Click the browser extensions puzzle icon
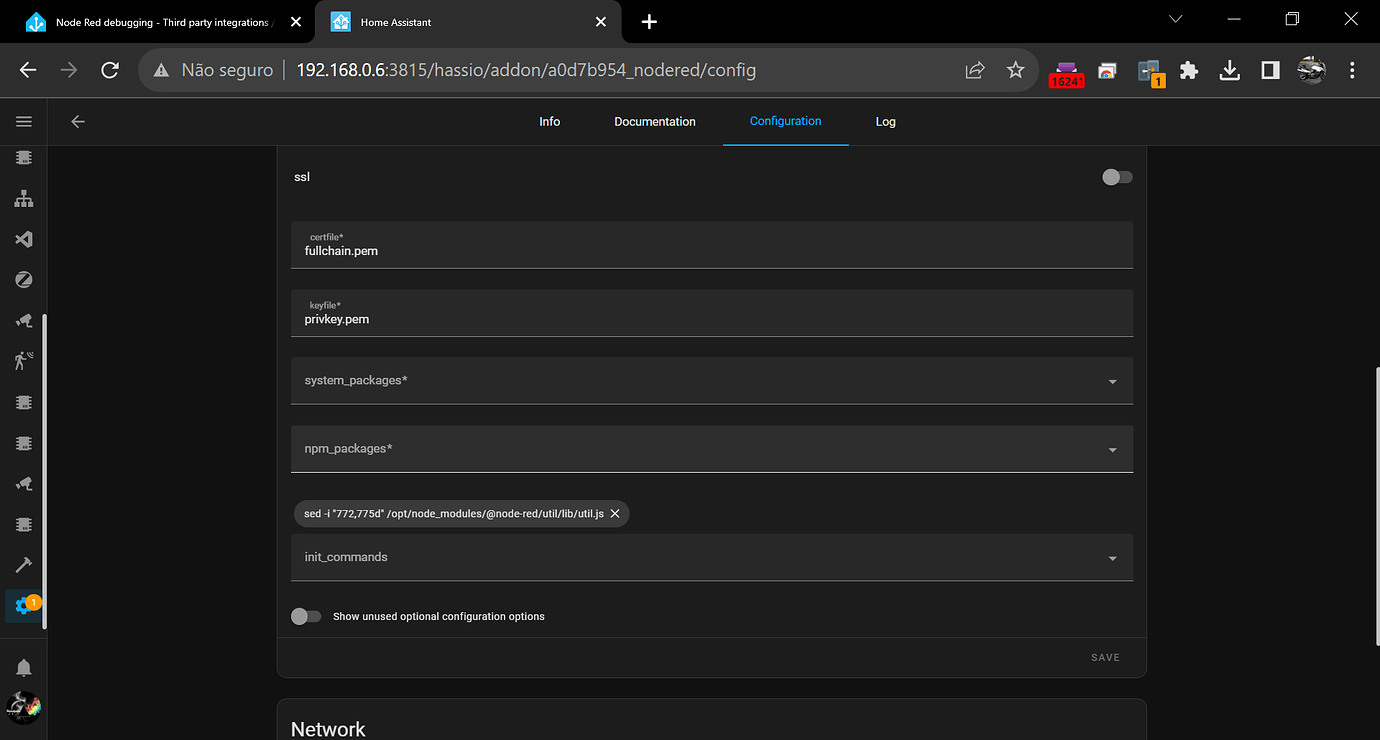The image size is (1380, 740). 1189,70
